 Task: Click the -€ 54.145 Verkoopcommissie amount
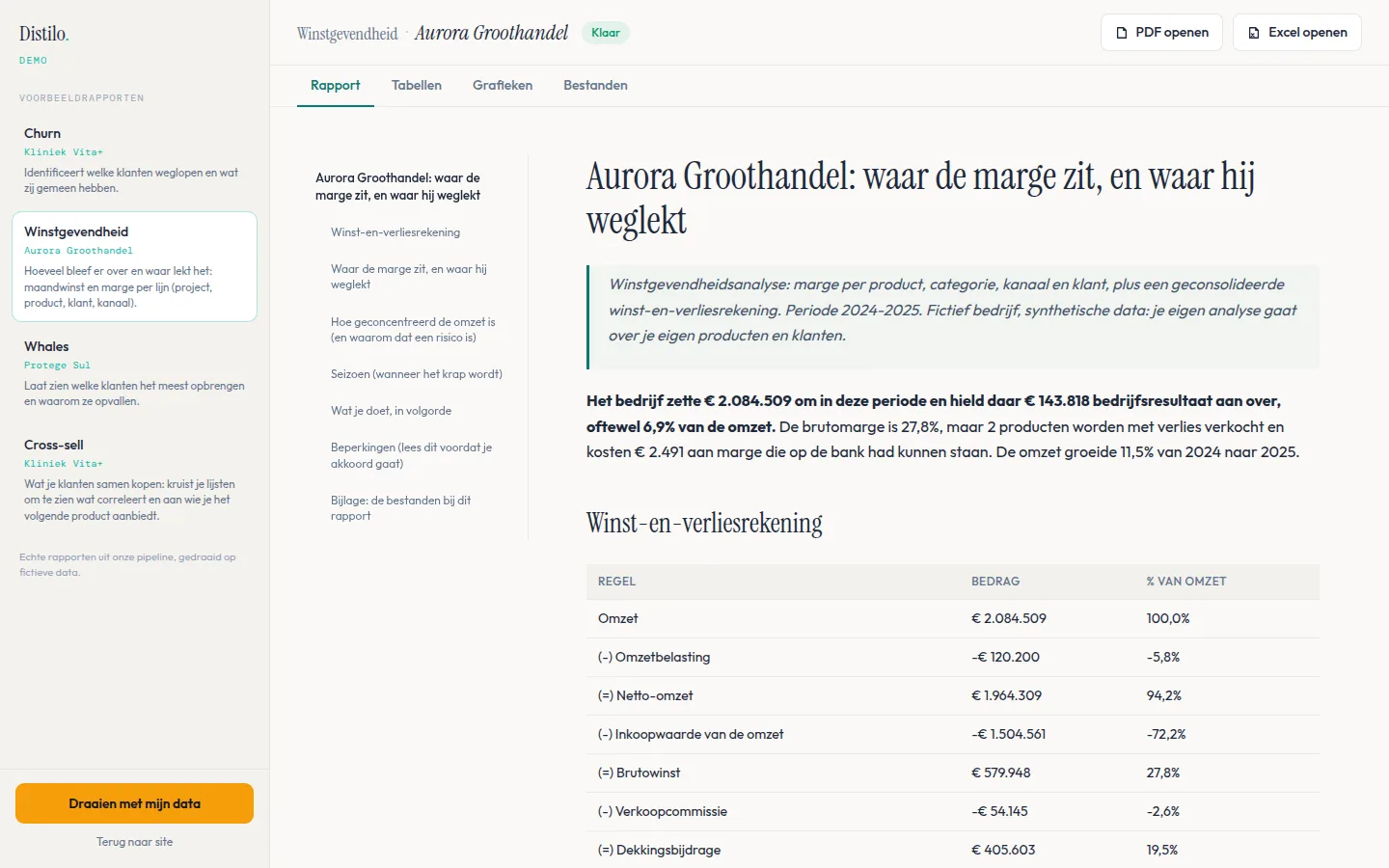coord(999,811)
